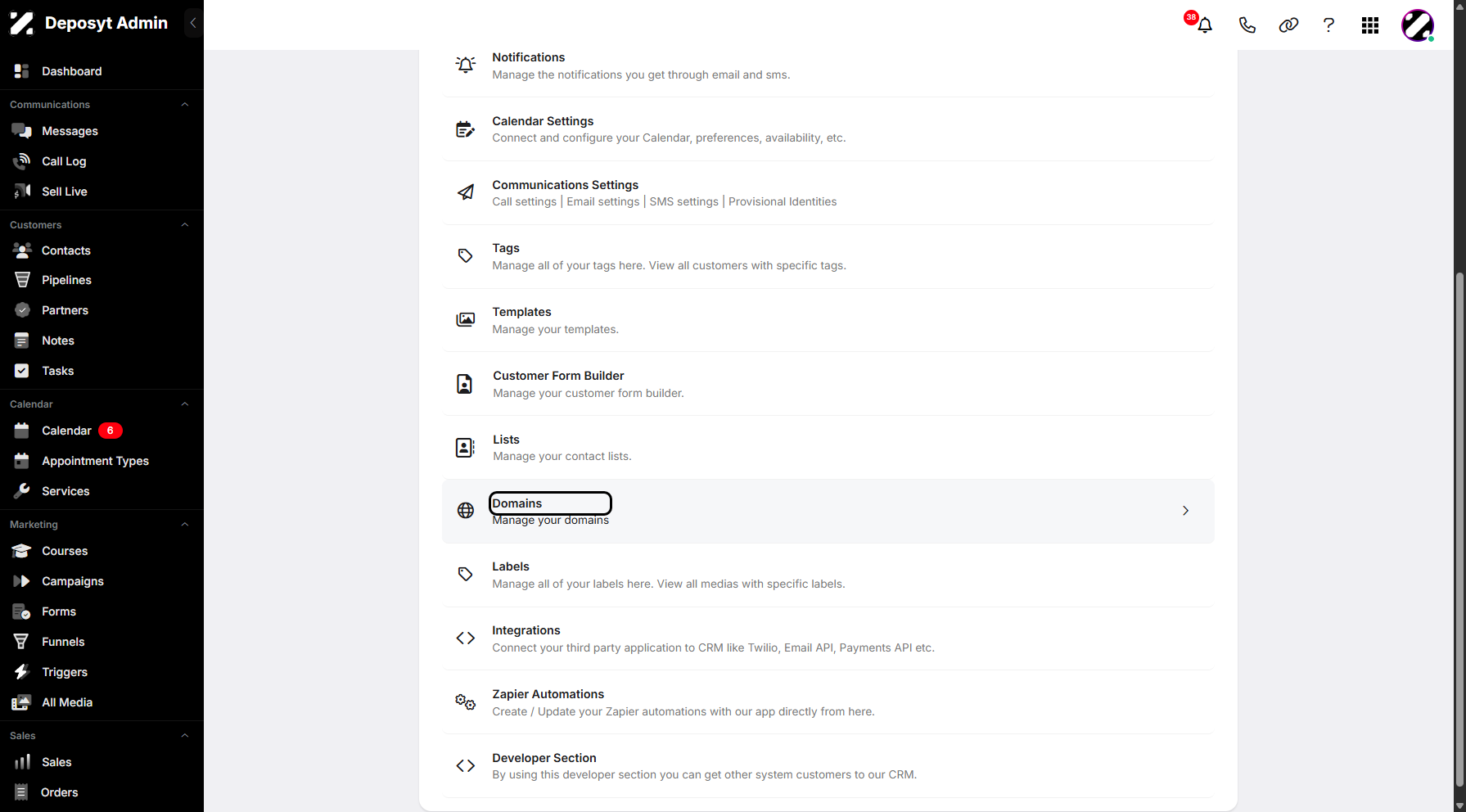The width and height of the screenshot is (1466, 812).
Task: Click the page vertical scrollbar
Action: tap(1459, 528)
